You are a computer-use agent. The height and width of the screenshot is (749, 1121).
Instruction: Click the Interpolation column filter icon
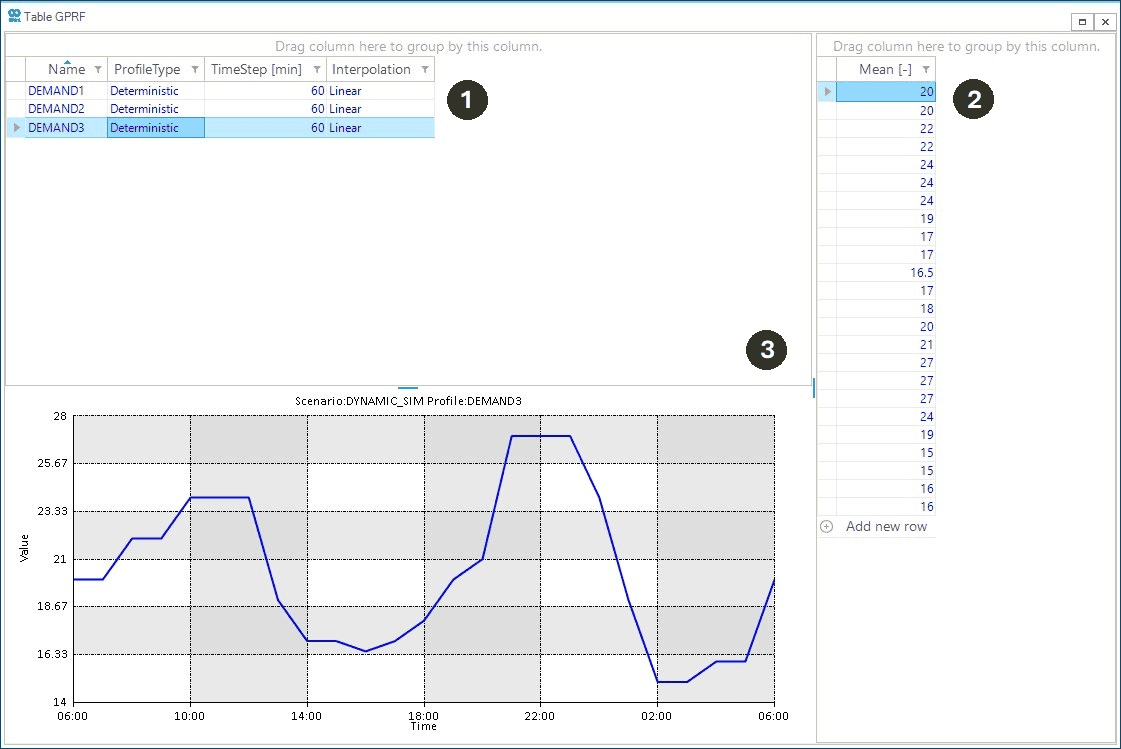click(x=425, y=70)
